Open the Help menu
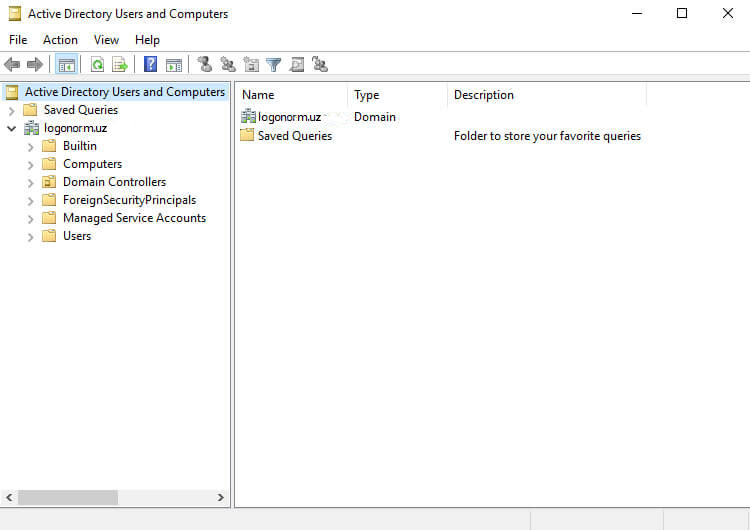This screenshot has height=530, width=750. (x=147, y=40)
